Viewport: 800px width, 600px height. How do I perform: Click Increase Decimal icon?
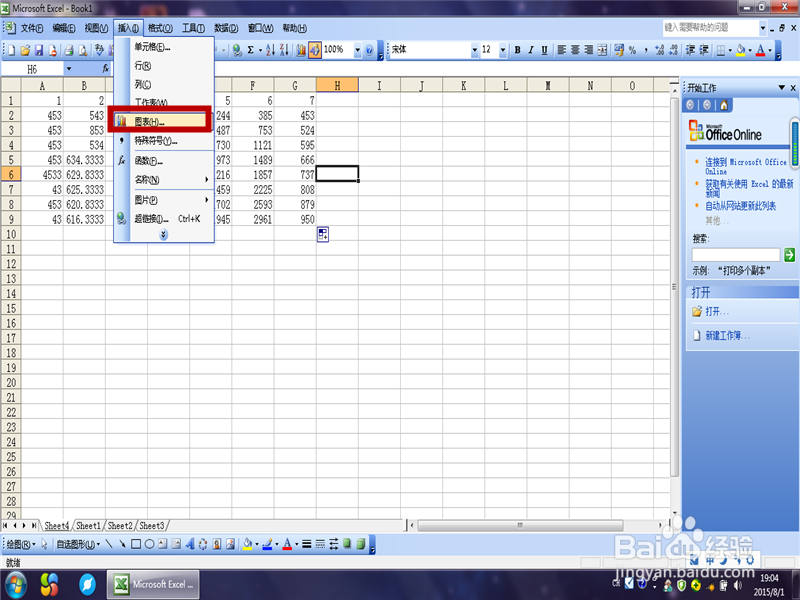[659, 50]
